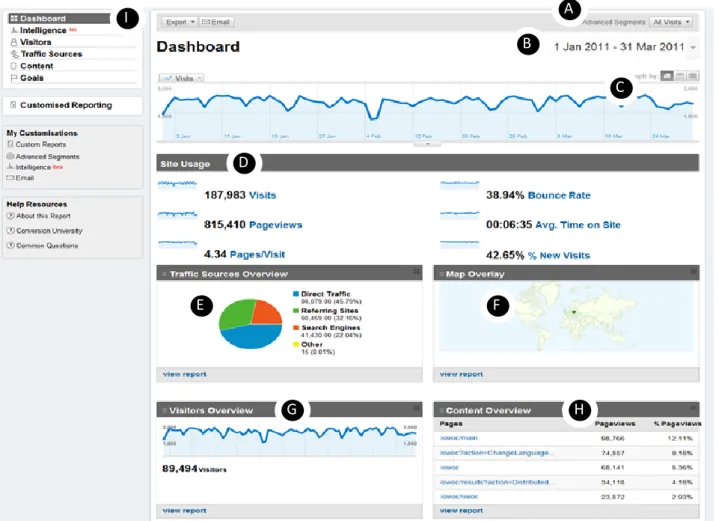716x521 pixels.
Task: Open the All Visits advanced segments dropdown
Action: click(x=671, y=22)
